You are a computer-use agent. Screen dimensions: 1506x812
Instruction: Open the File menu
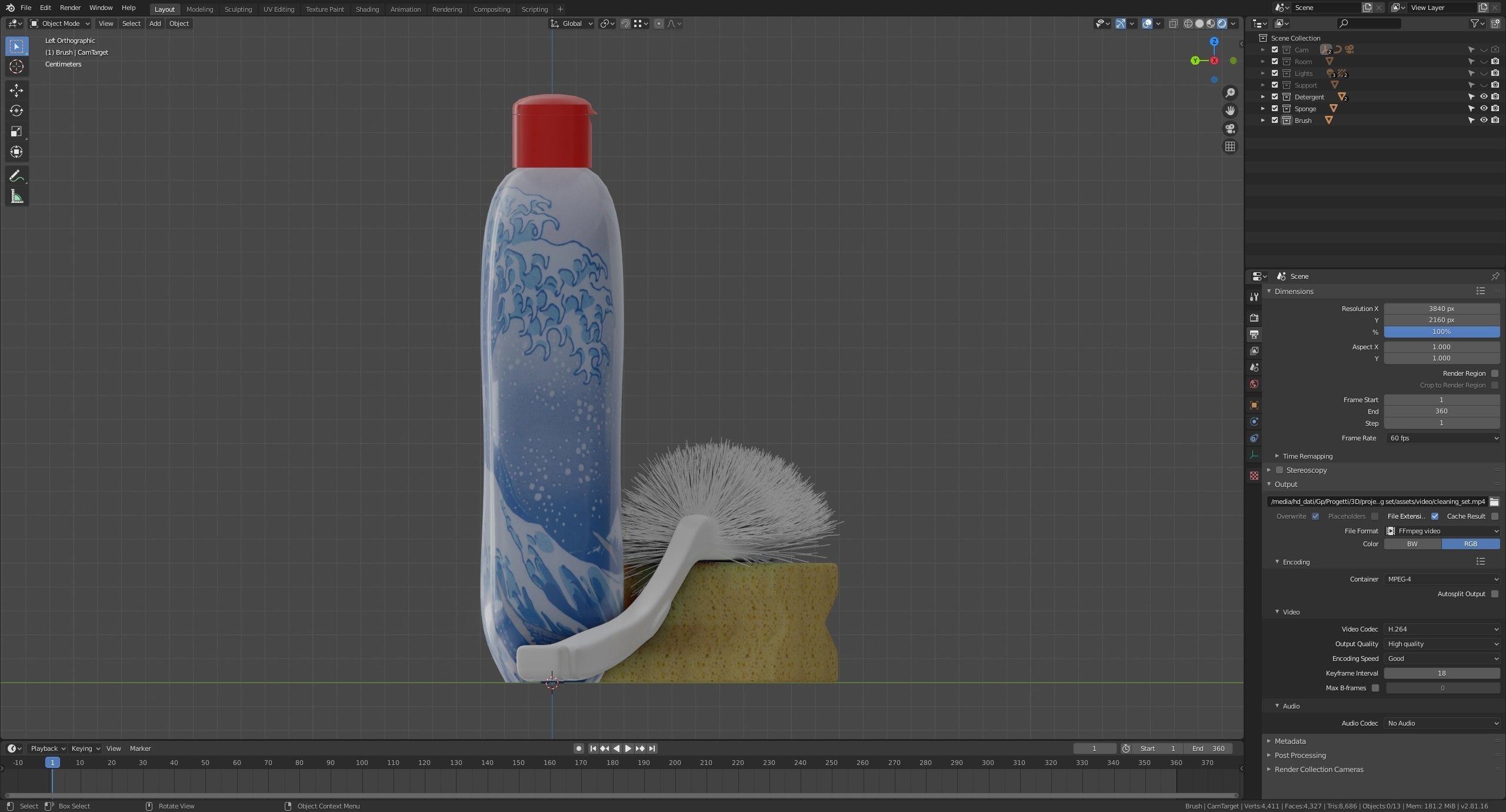click(x=26, y=8)
